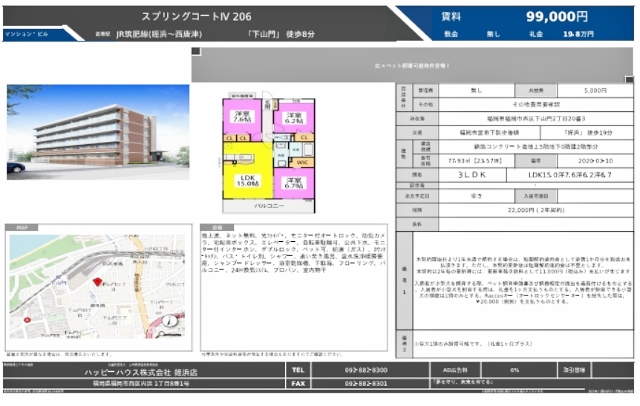
Task: Click the equipment list text block
Action: [x=293, y=253]
